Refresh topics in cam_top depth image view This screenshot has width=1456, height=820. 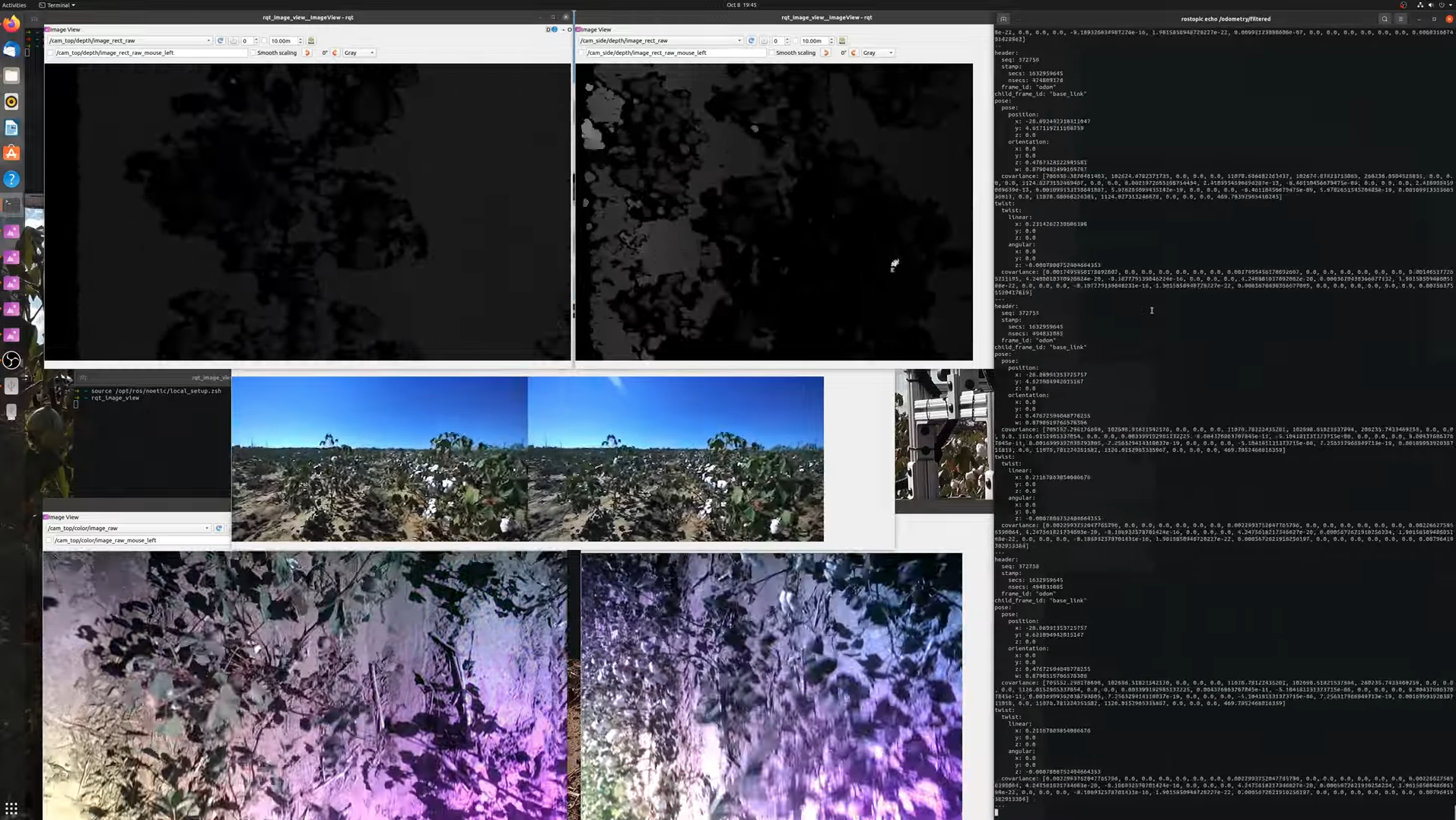point(220,41)
